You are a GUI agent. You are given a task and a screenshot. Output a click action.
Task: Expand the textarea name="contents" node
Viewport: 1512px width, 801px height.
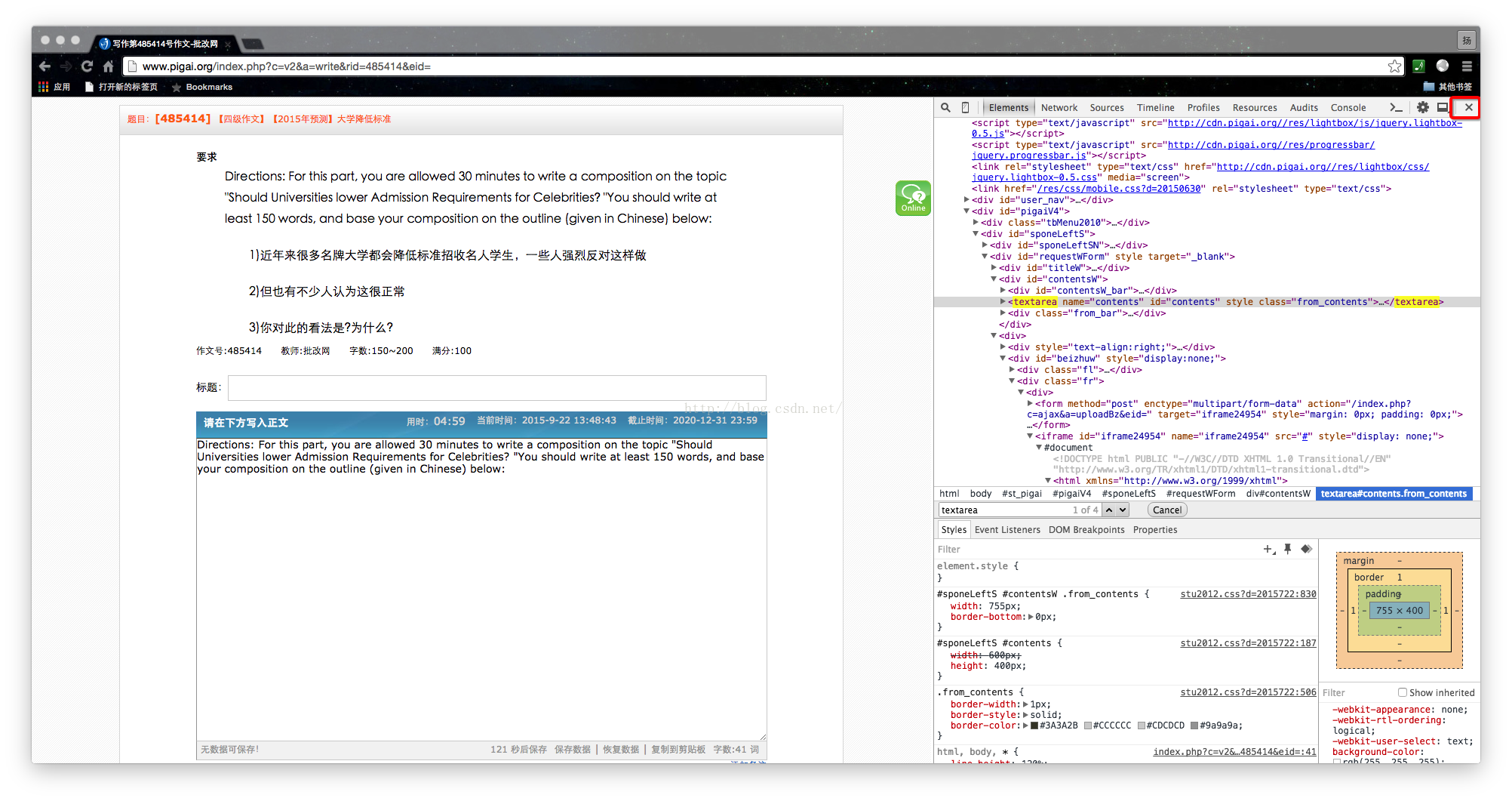(x=1003, y=302)
